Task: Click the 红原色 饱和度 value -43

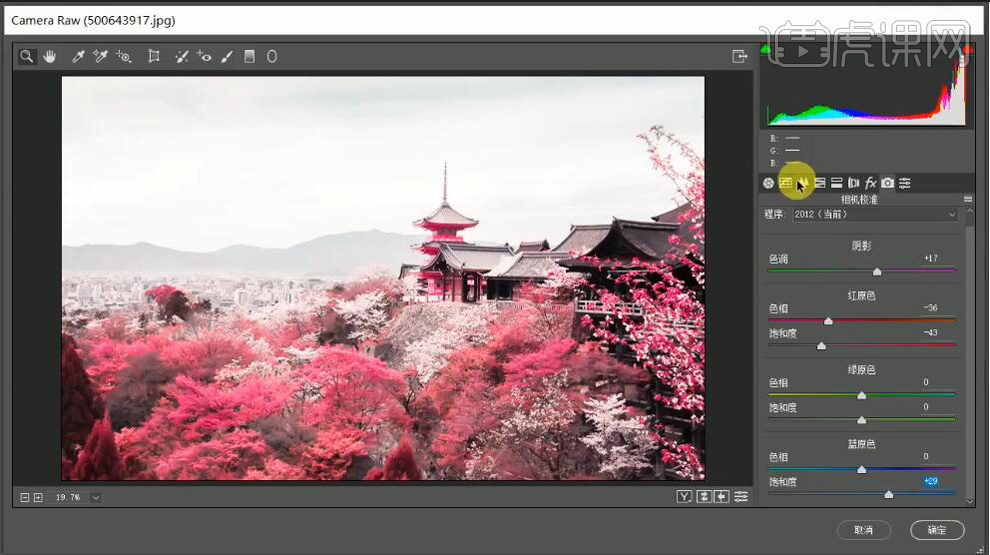Action: click(x=931, y=333)
